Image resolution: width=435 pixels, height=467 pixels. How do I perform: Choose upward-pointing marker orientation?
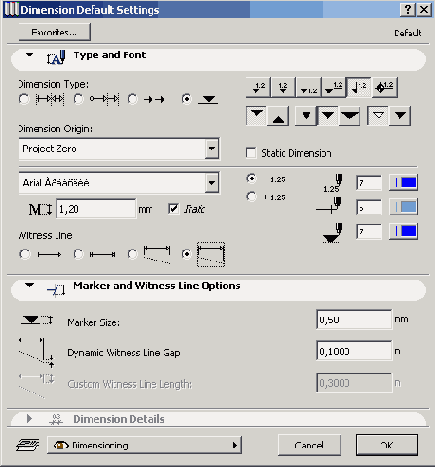278,116
